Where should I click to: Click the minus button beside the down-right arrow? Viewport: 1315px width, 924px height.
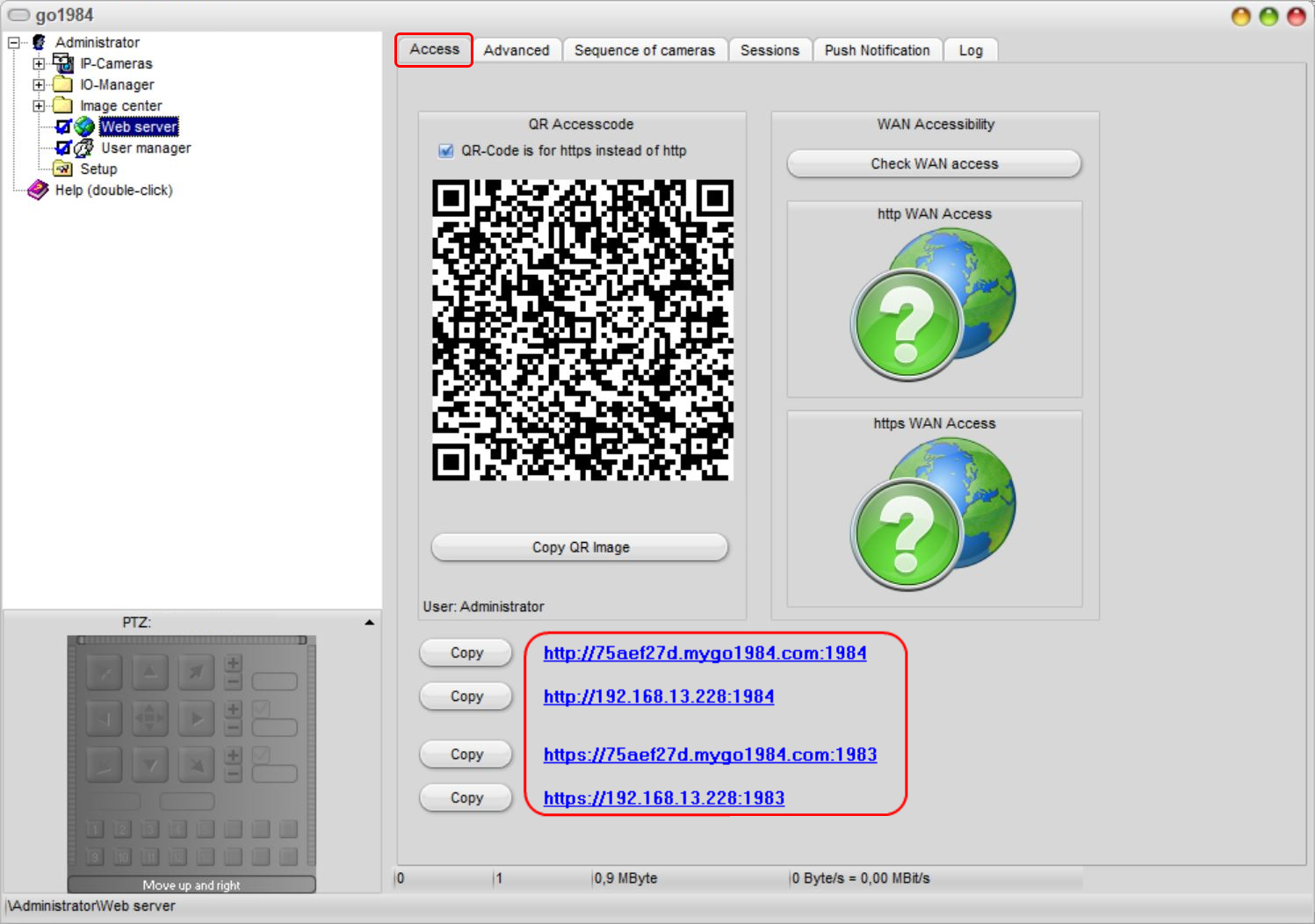coord(233,775)
